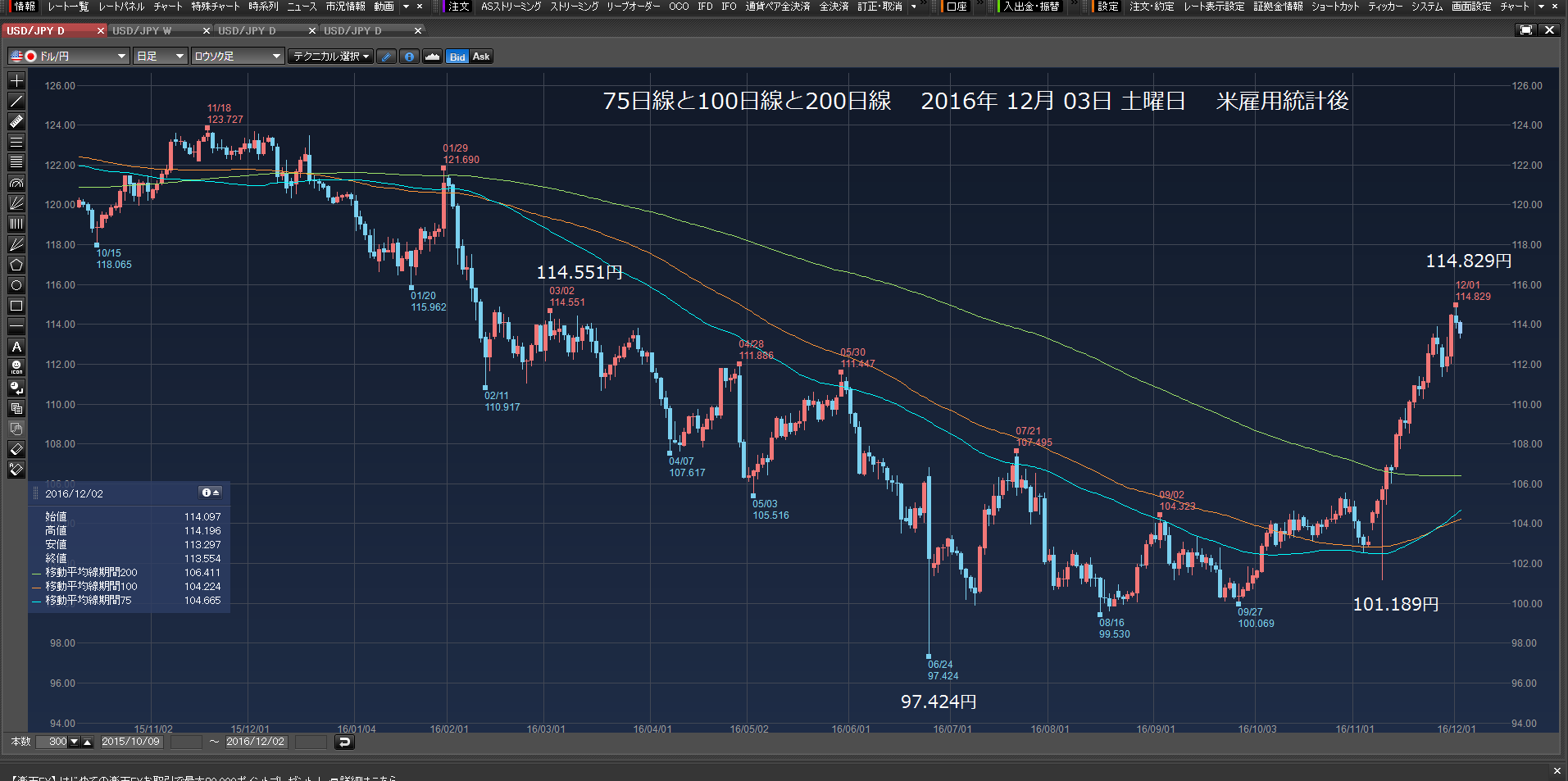Viewport: 1568px width, 781px height.
Task: Open the 市況情報 menu item
Action: click(x=346, y=7)
